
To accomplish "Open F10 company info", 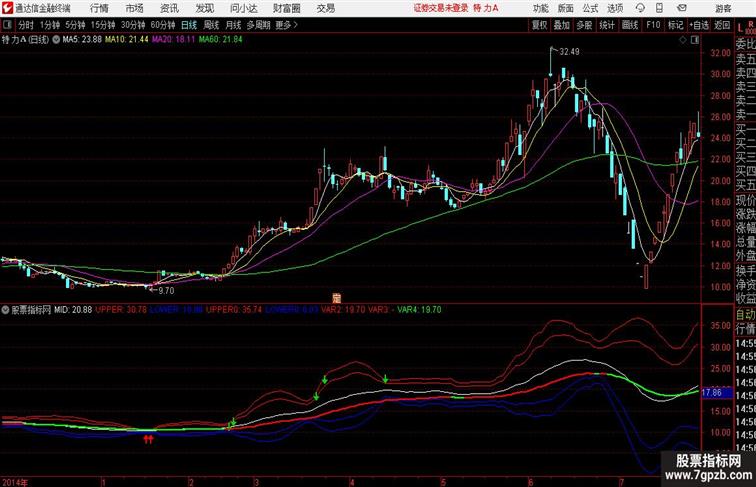I will (653, 25).
